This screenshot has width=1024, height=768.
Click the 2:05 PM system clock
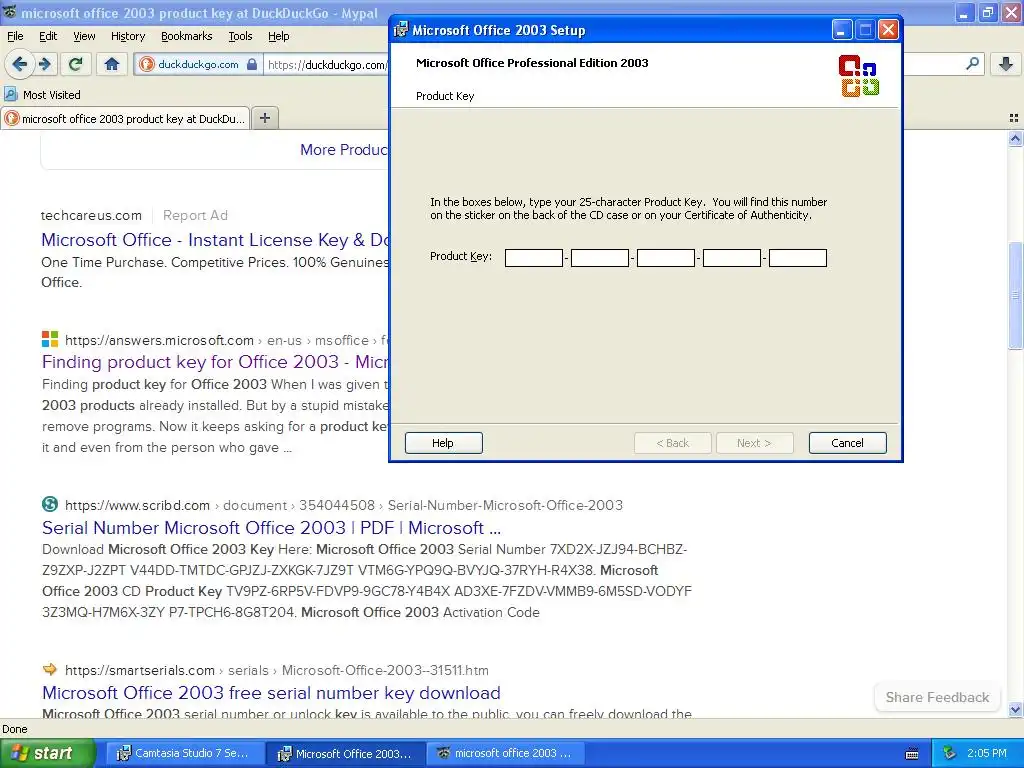coord(986,753)
